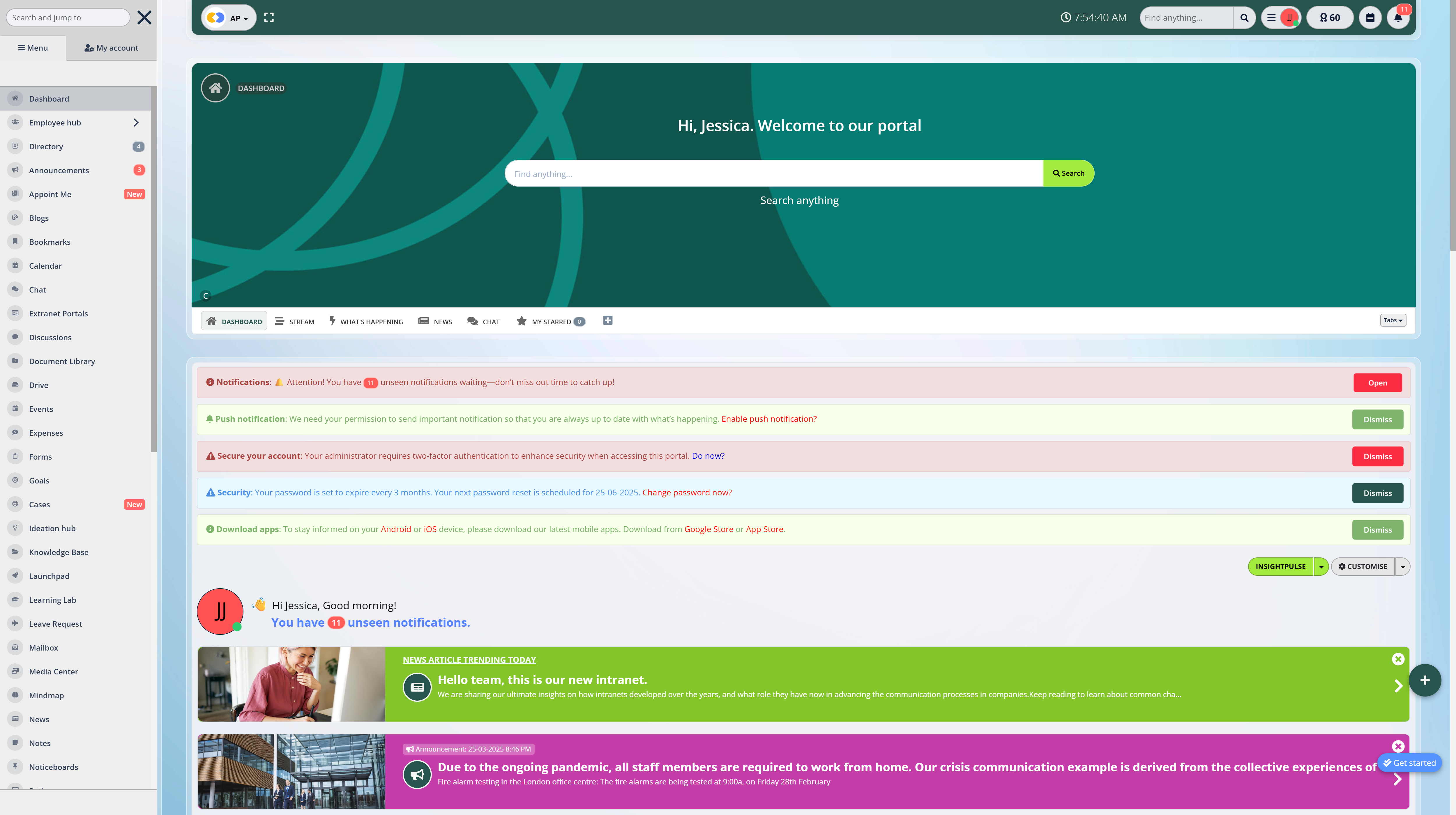Image resolution: width=1456 pixels, height=815 pixels.
Task: Click the Get started button
Action: coord(1409,763)
